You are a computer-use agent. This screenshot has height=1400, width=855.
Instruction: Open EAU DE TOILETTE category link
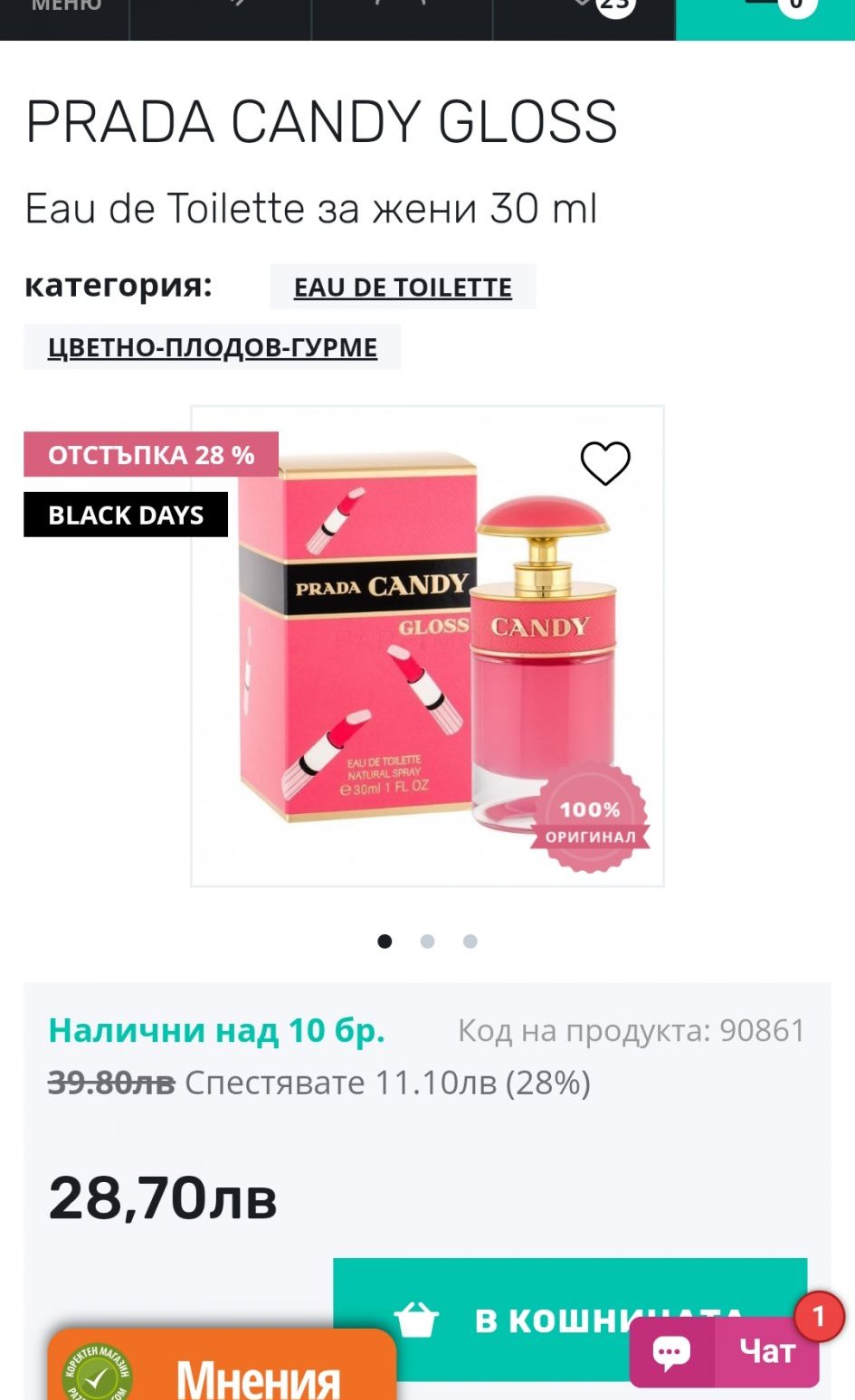click(x=403, y=287)
